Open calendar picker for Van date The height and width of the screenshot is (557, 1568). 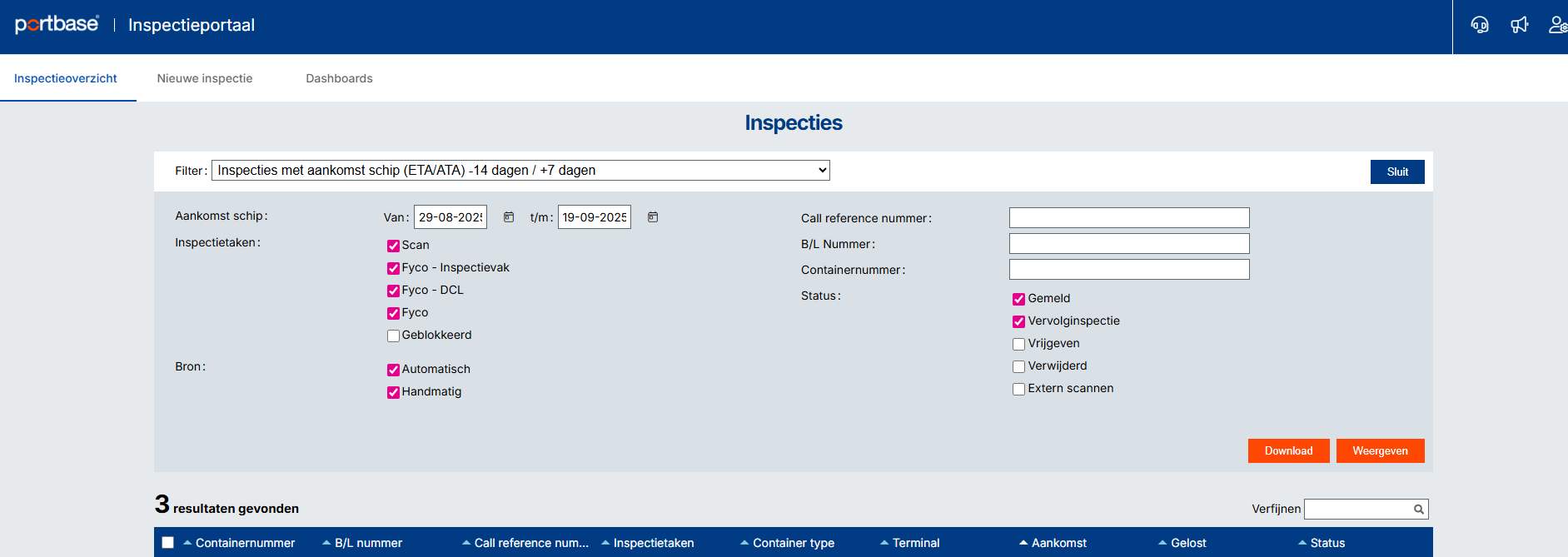(509, 217)
